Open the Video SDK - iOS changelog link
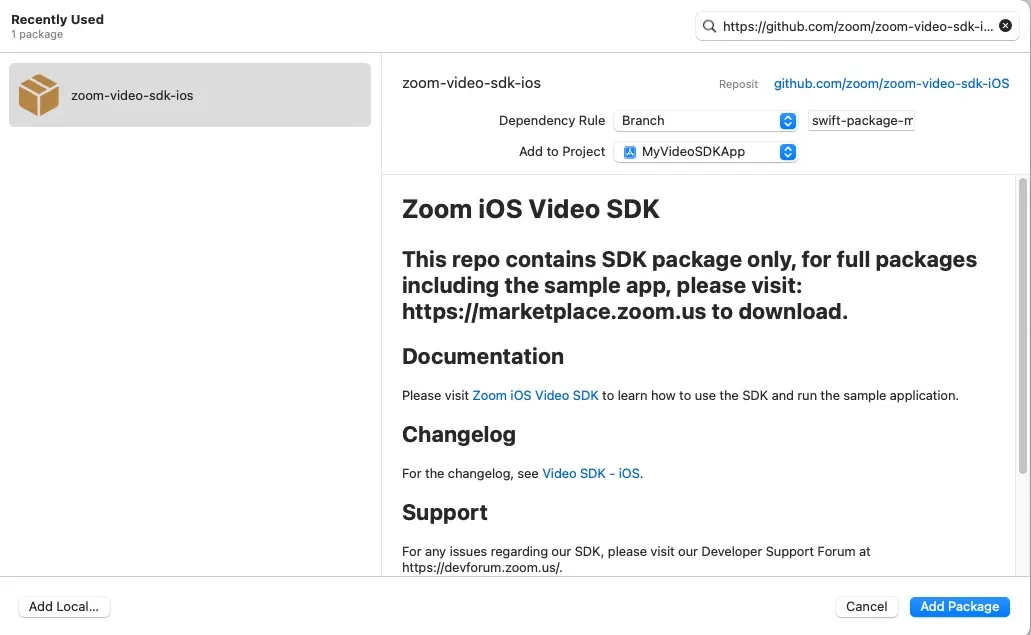 [590, 473]
